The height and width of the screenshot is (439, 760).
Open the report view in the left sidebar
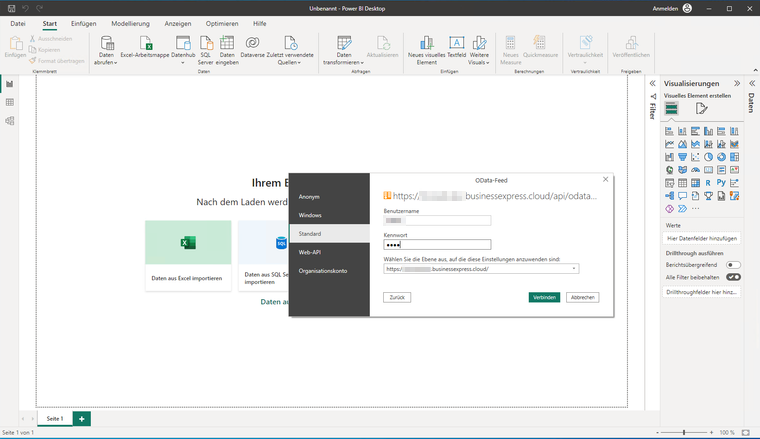tap(10, 84)
